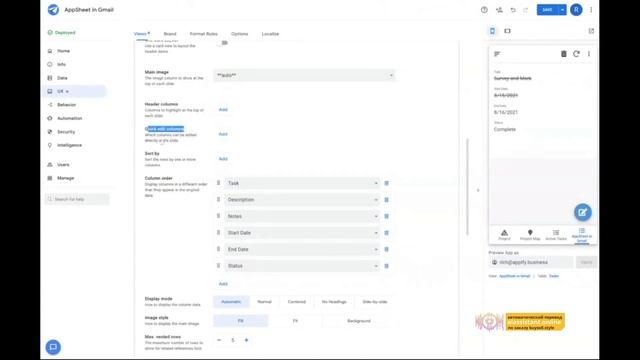Open Data section in left sidebar
This screenshot has width=640, height=360.
[62, 78]
